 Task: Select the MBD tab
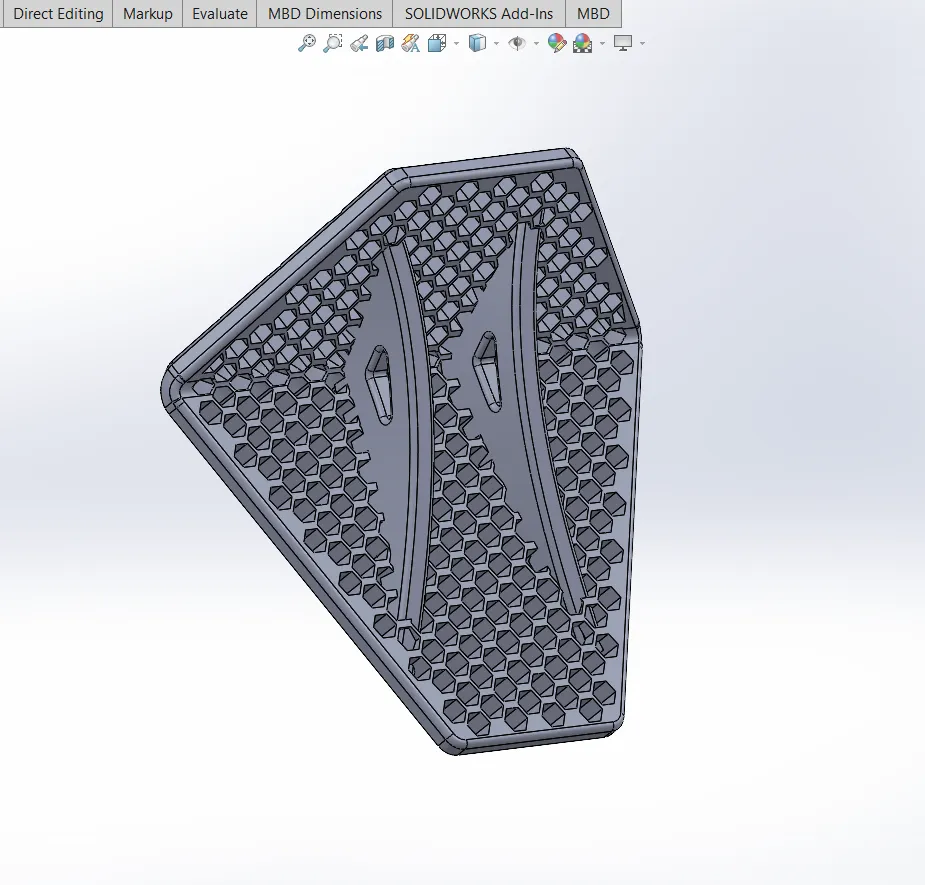click(x=593, y=14)
